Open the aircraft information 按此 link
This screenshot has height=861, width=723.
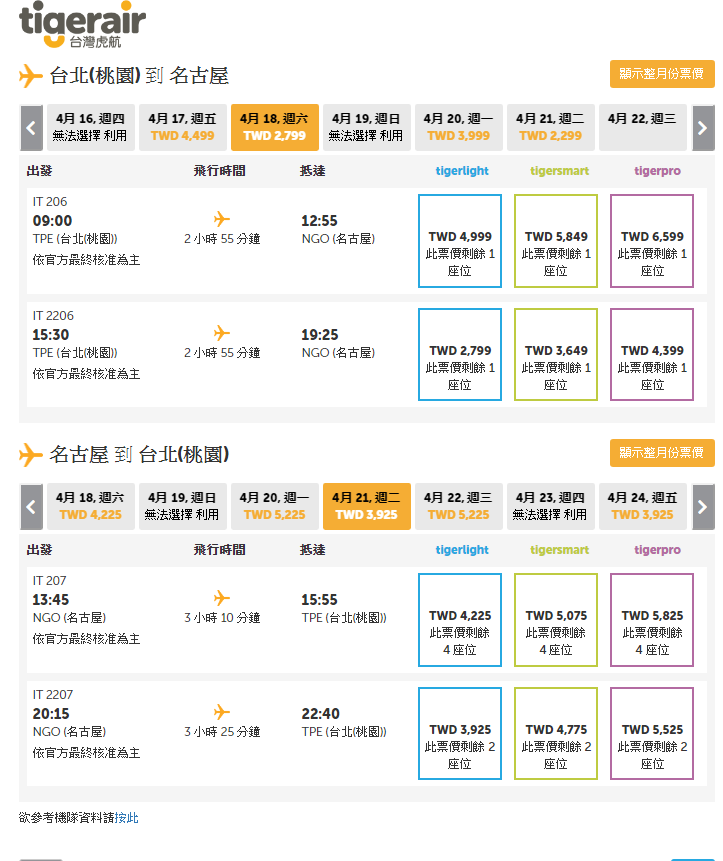point(127,818)
